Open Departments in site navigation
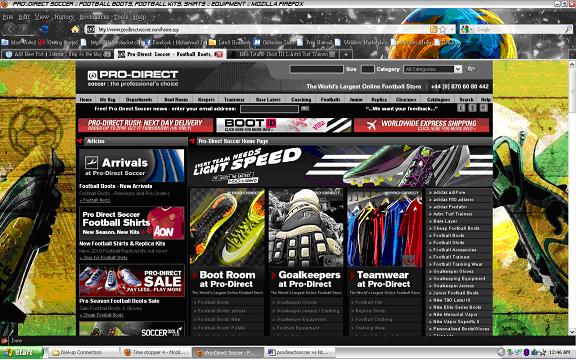 (139, 100)
